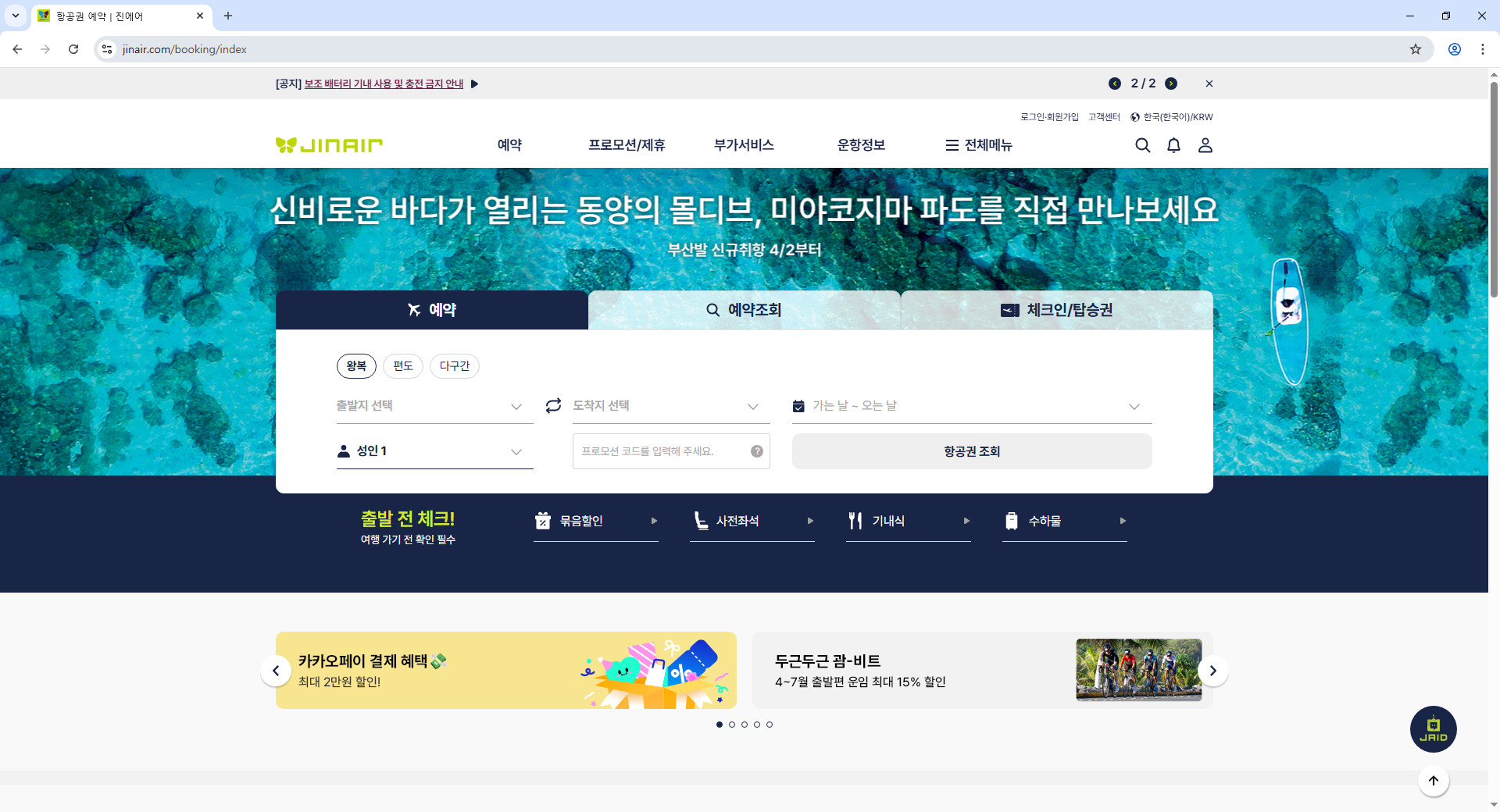Open the user profile icon in header

[1205, 145]
